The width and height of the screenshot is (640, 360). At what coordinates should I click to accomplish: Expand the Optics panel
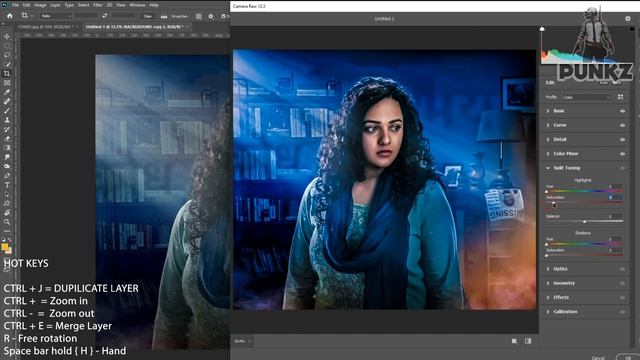click(x=548, y=269)
